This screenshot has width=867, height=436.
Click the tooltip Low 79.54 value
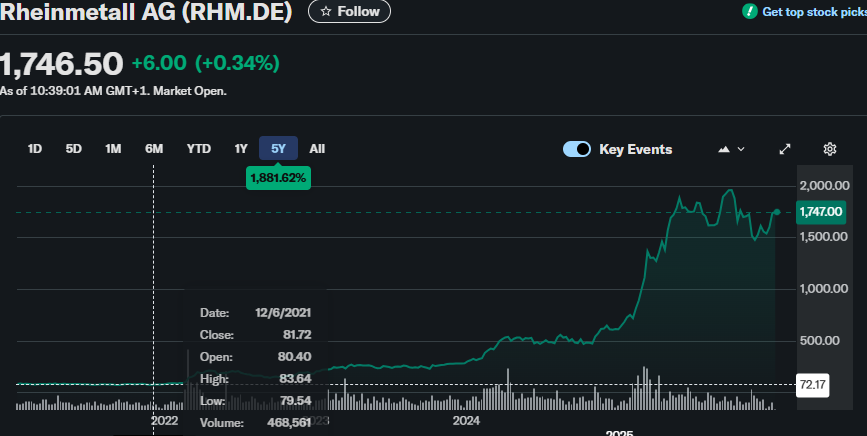click(x=296, y=401)
